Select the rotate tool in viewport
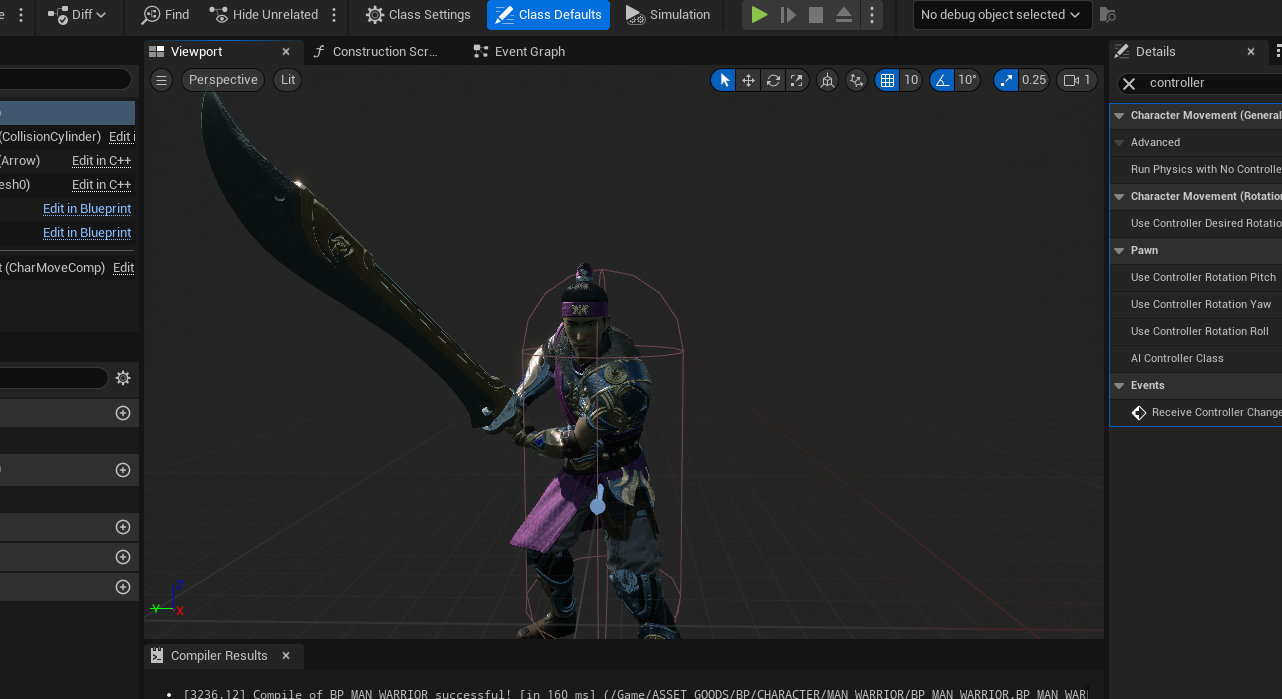Viewport: 1282px width, 699px height. pyautogui.click(x=773, y=80)
